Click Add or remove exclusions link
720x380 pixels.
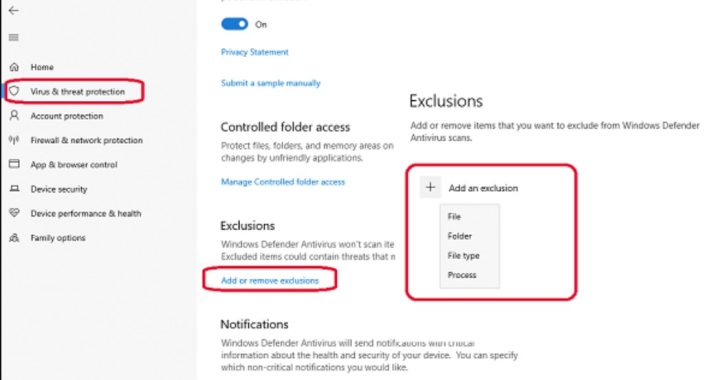tap(270, 280)
